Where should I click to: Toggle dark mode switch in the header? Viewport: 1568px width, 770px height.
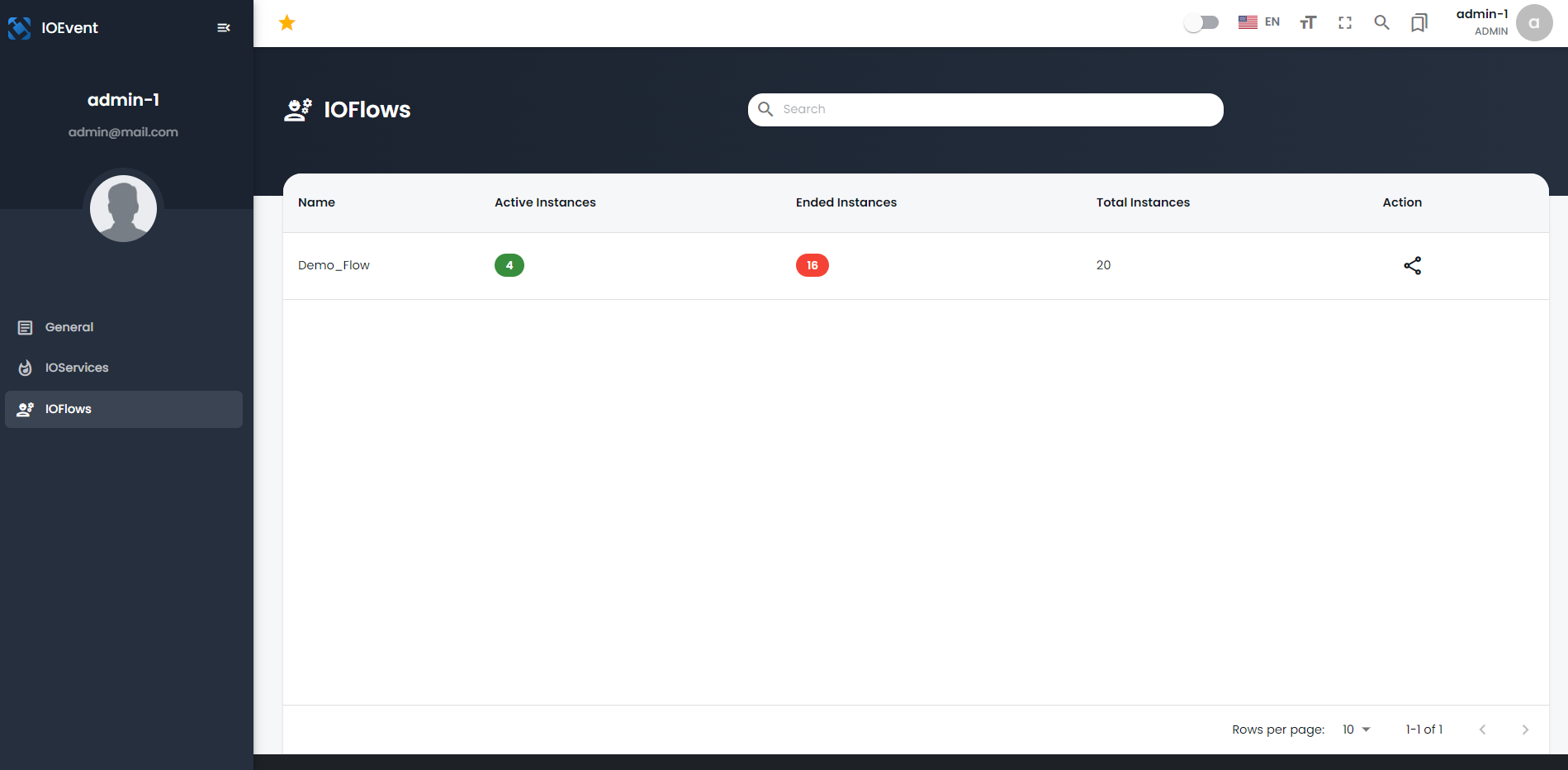tap(1201, 21)
